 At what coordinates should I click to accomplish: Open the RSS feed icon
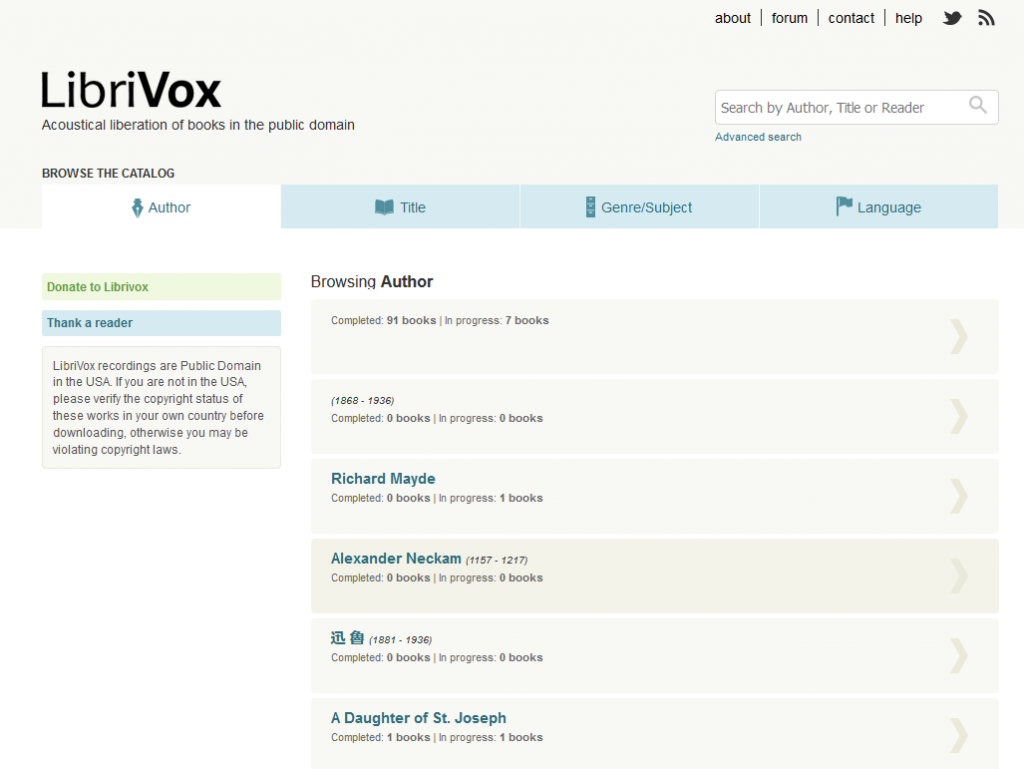point(986,18)
